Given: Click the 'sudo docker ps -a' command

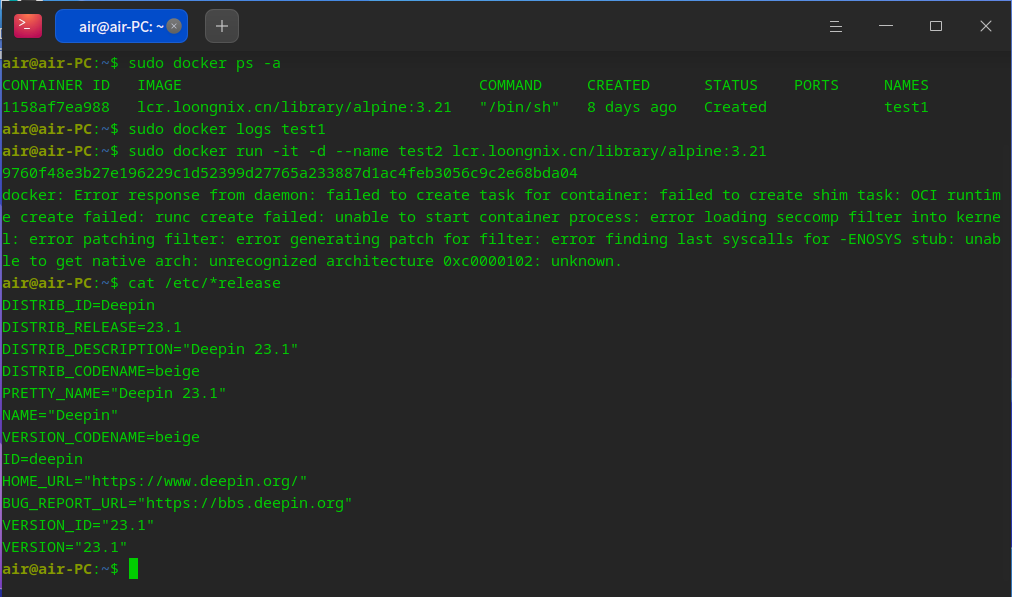Looking at the screenshot, I should coord(205,63).
